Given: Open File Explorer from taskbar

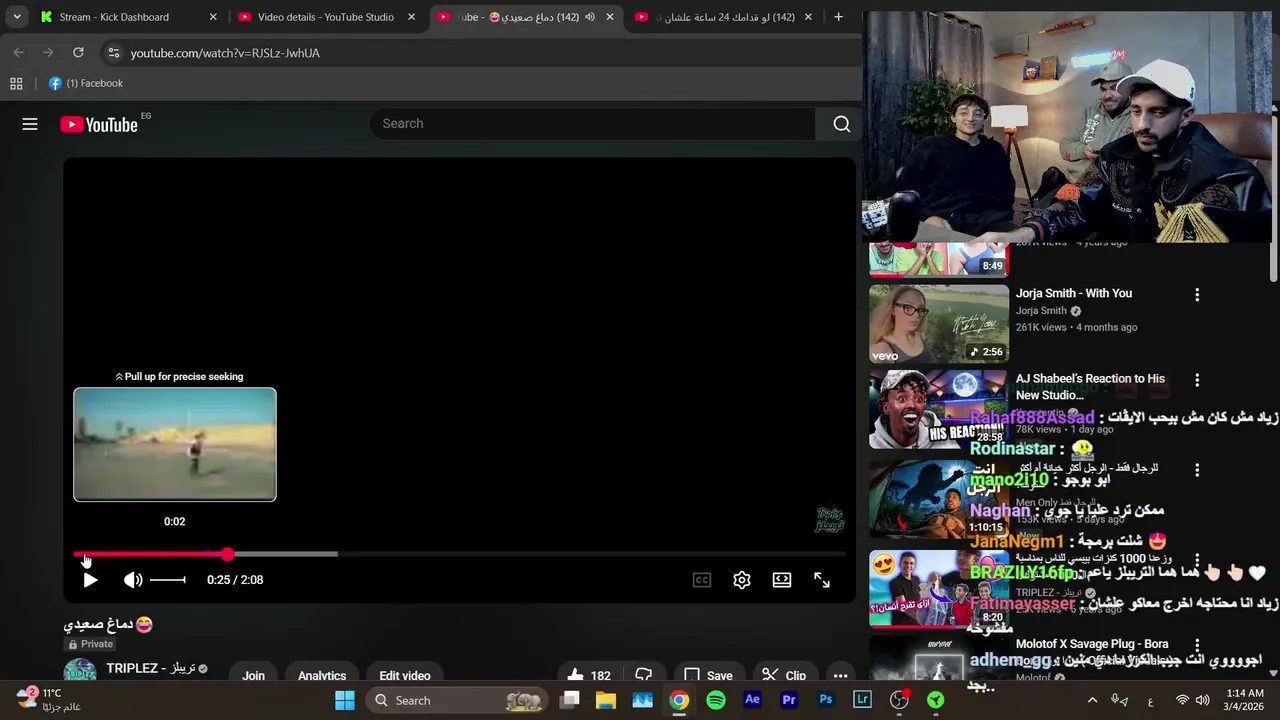Looking at the screenshot, I should tap(606, 700).
